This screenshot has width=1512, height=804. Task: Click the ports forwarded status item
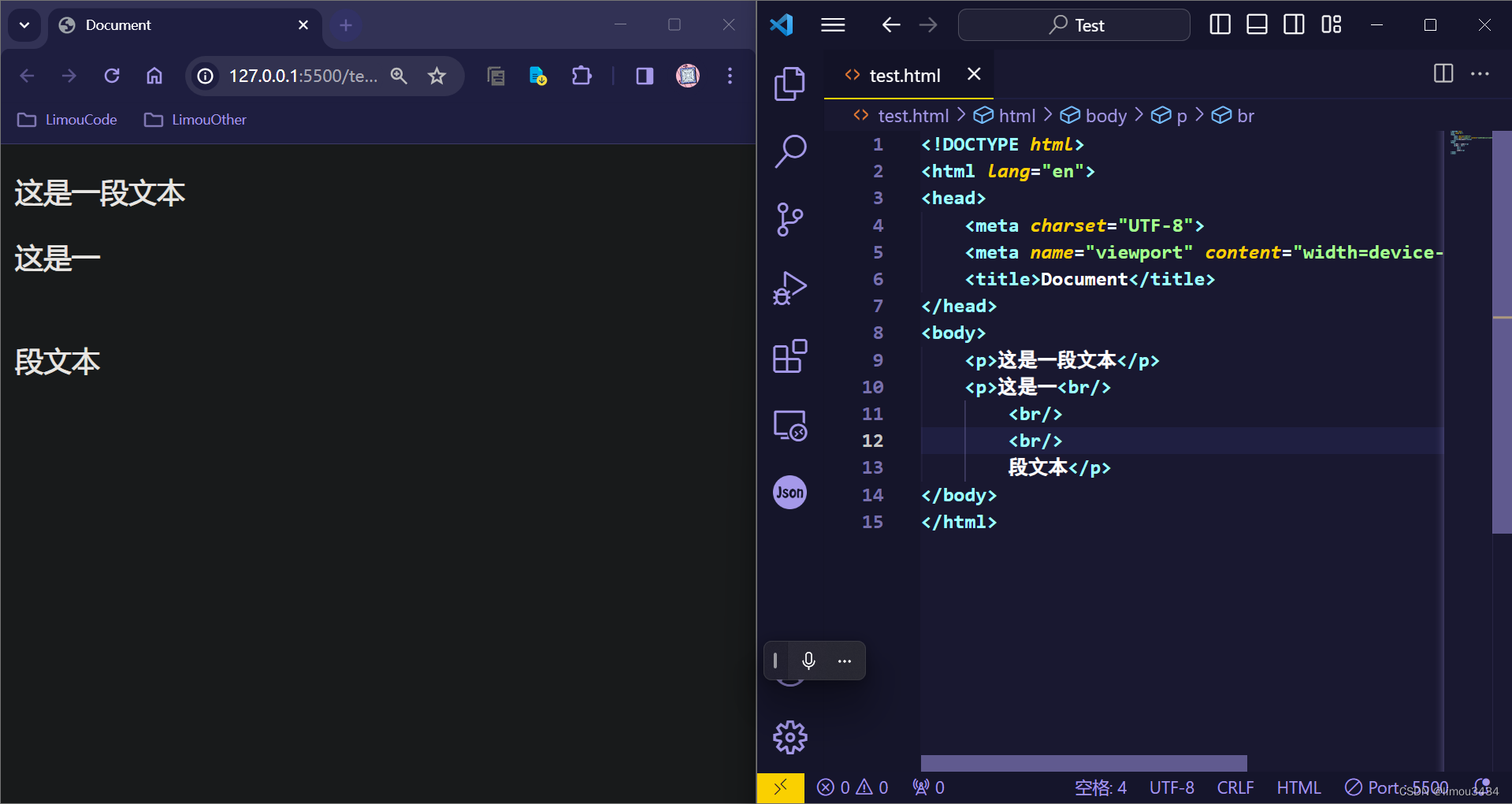tap(928, 787)
